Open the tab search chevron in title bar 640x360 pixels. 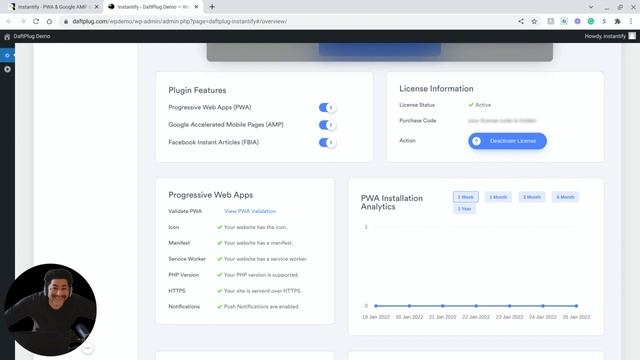click(591, 7)
